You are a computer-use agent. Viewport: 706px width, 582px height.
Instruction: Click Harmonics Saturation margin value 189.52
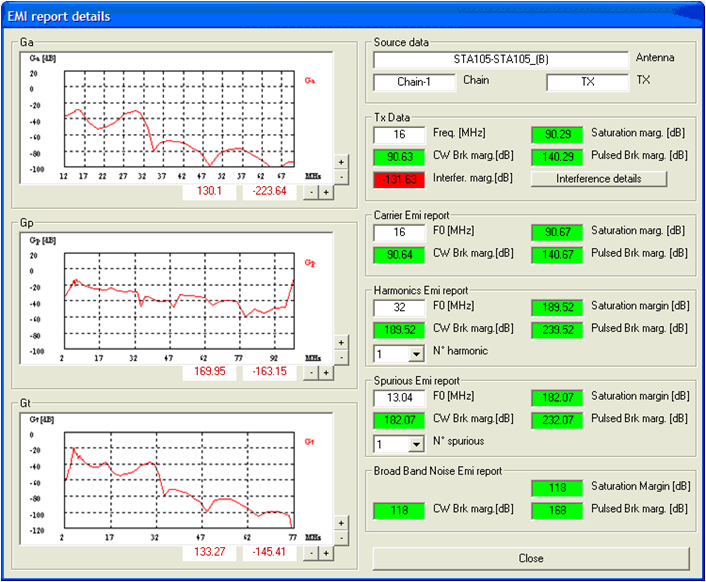pos(557,307)
